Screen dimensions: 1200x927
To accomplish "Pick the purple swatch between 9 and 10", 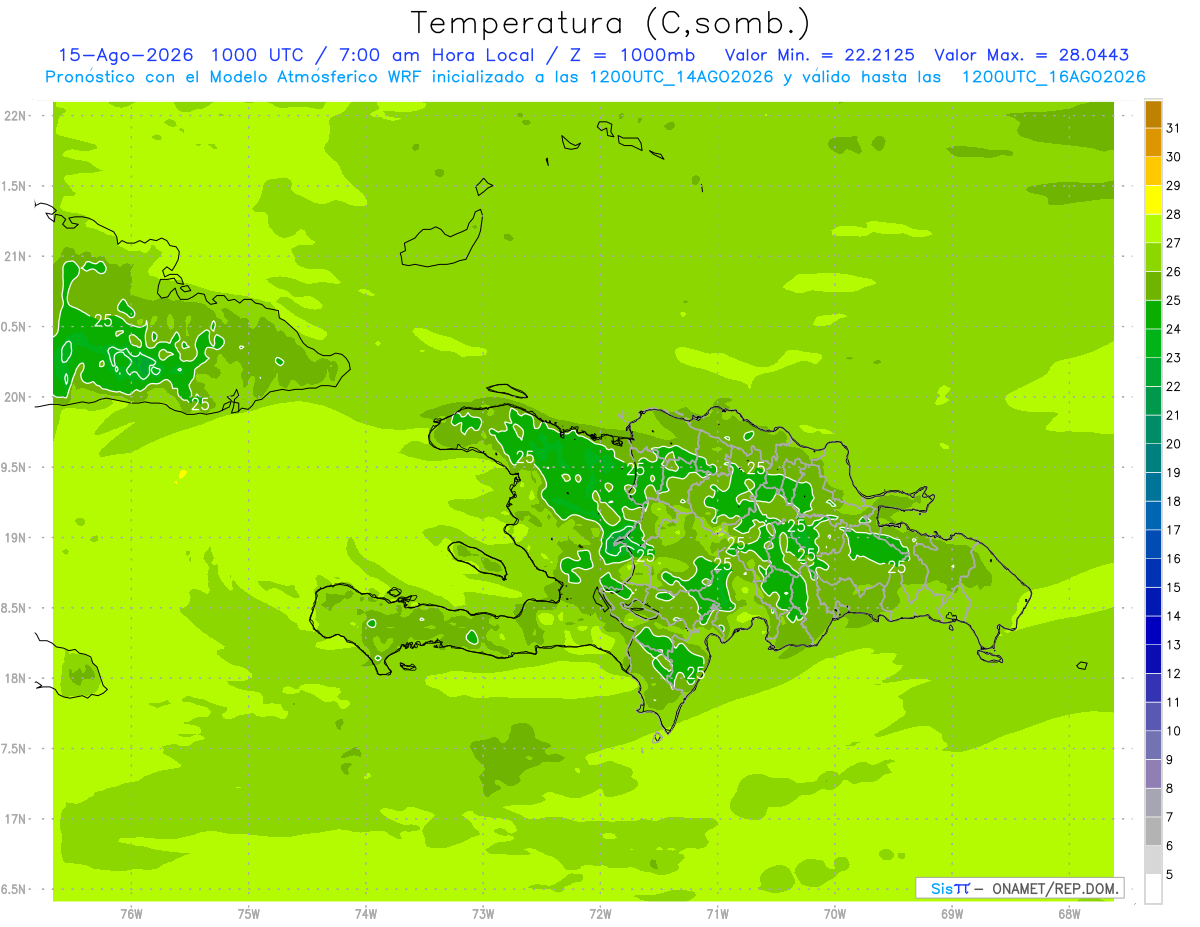I will tap(1153, 745).
